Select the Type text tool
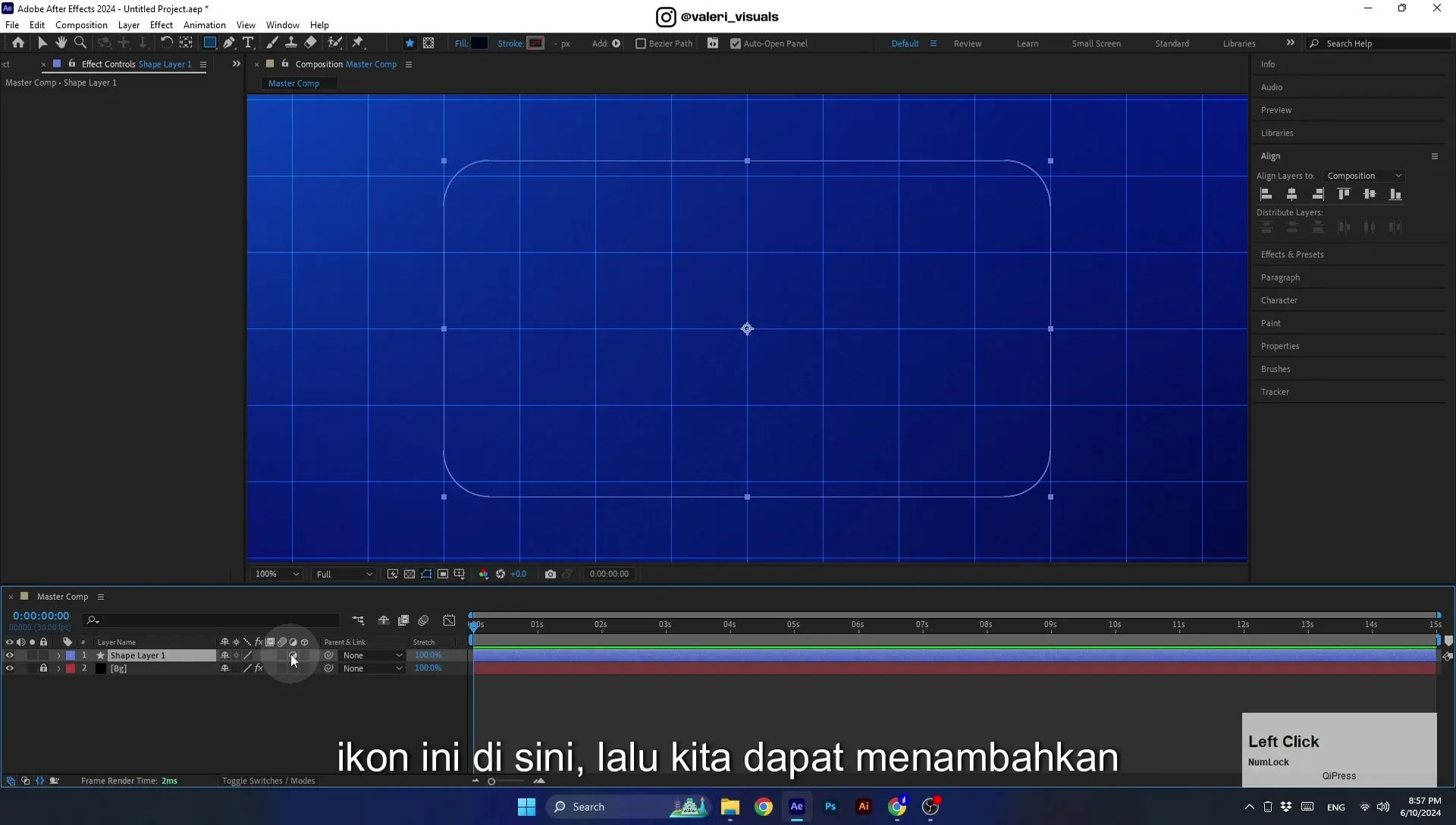 click(x=248, y=43)
